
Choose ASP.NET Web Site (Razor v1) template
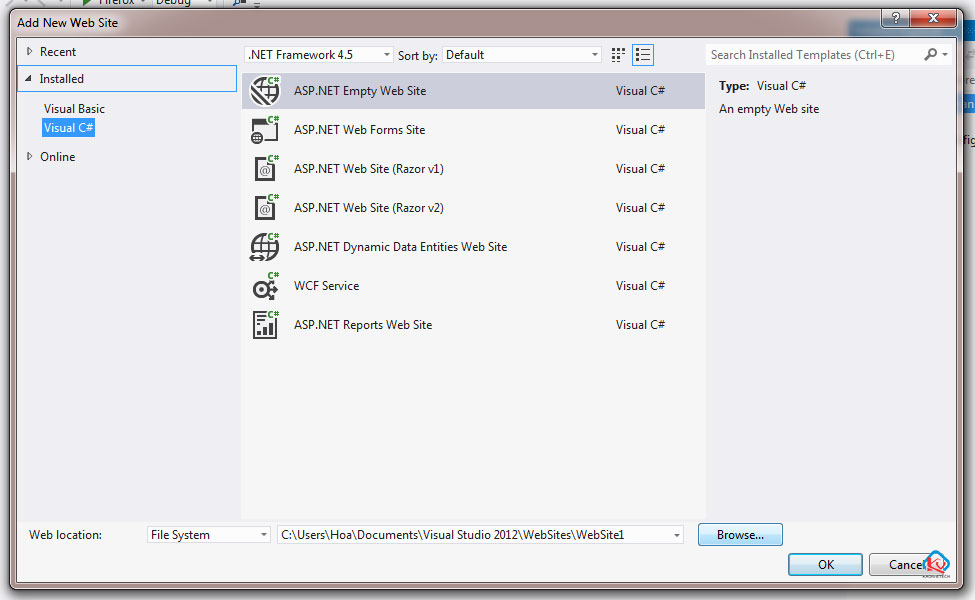pyautogui.click(x=473, y=168)
